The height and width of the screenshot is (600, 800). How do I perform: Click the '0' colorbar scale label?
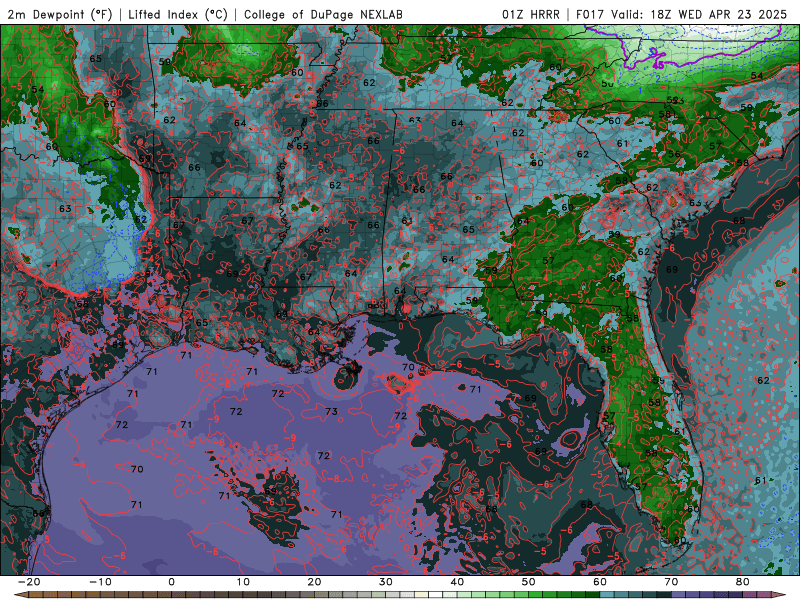[171, 582]
